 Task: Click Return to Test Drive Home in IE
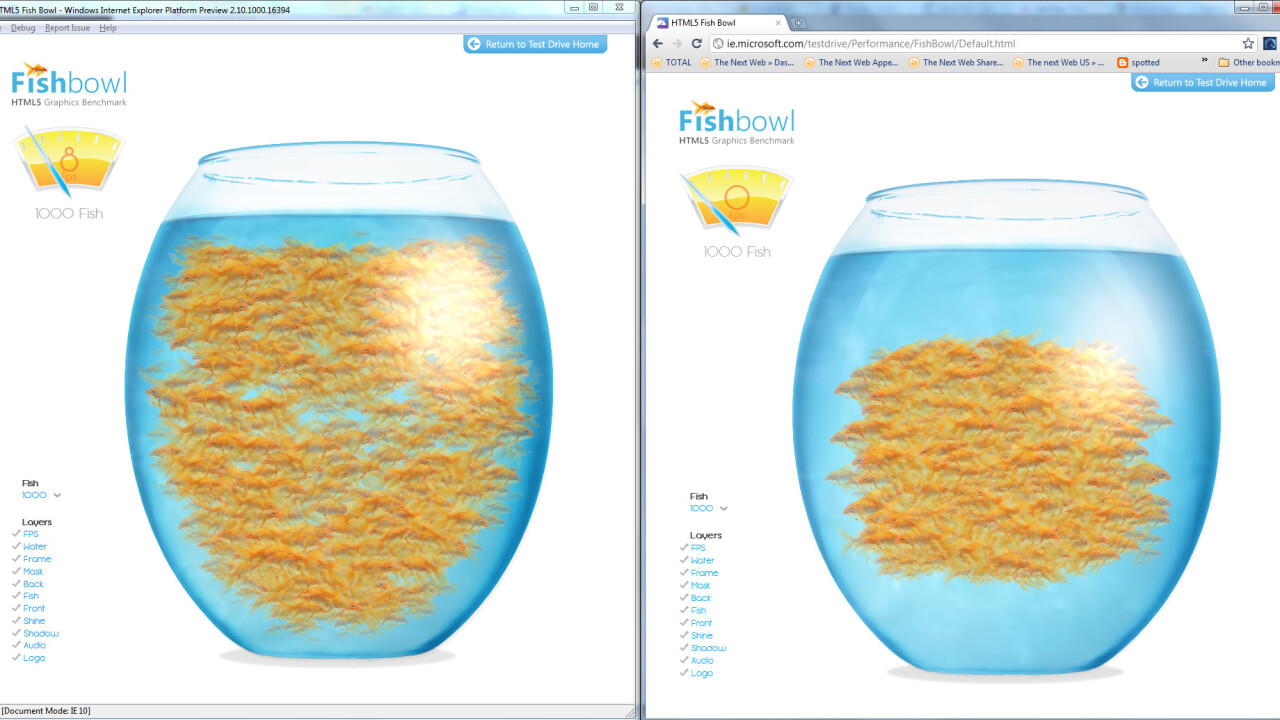coord(535,44)
